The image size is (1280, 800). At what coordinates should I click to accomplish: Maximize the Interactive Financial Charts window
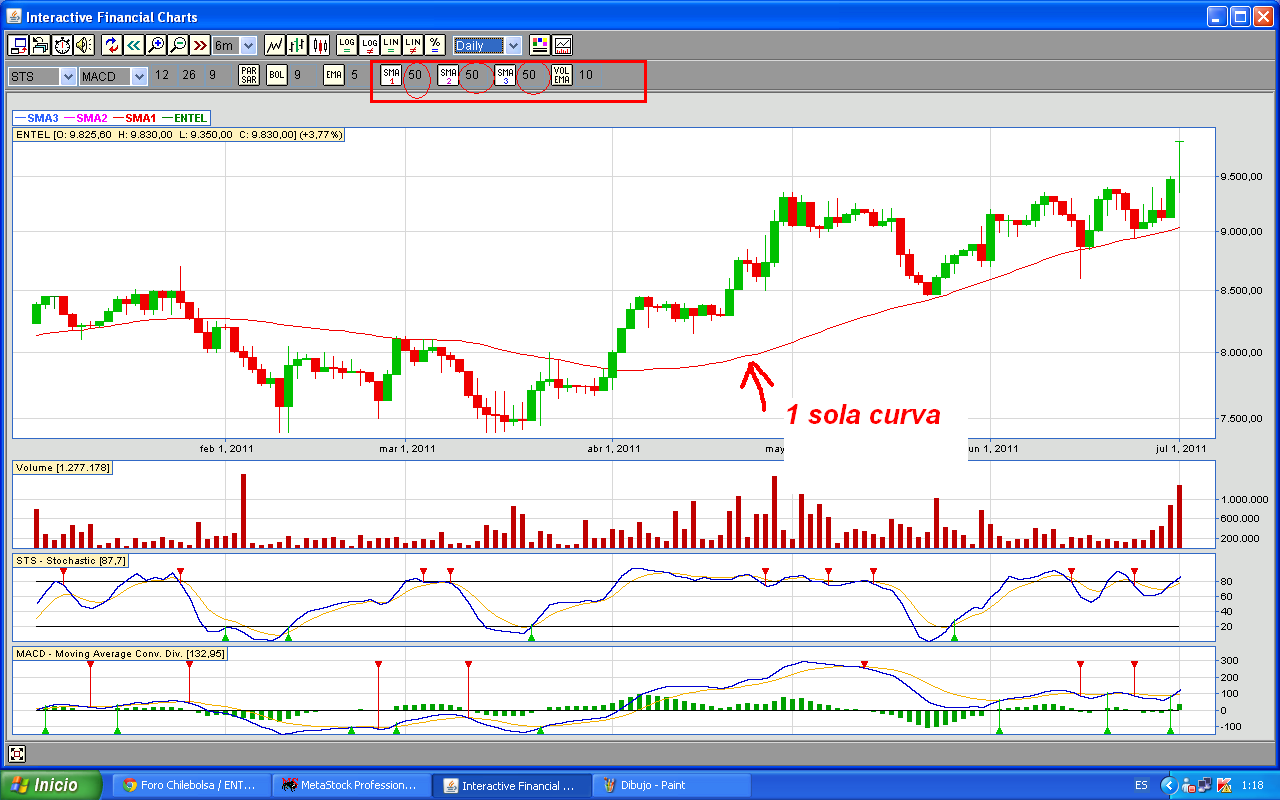tap(1240, 16)
